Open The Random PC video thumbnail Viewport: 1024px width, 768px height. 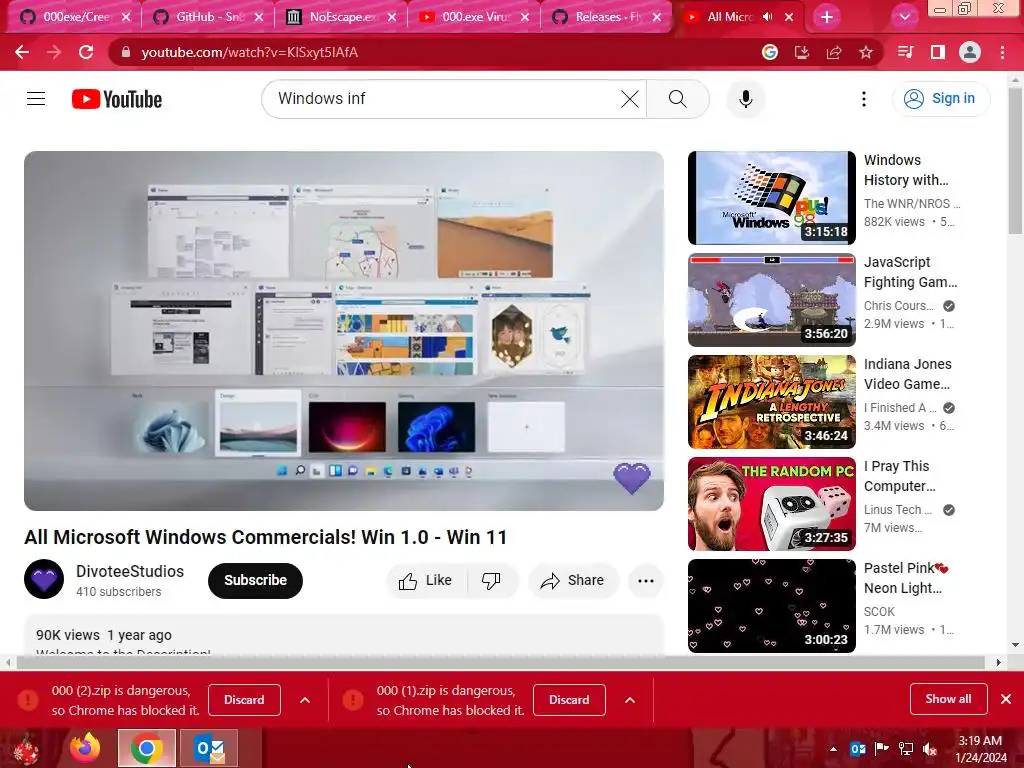coord(771,504)
